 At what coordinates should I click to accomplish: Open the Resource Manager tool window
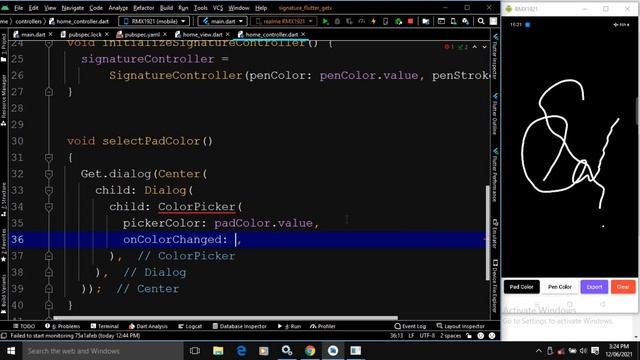(4, 100)
